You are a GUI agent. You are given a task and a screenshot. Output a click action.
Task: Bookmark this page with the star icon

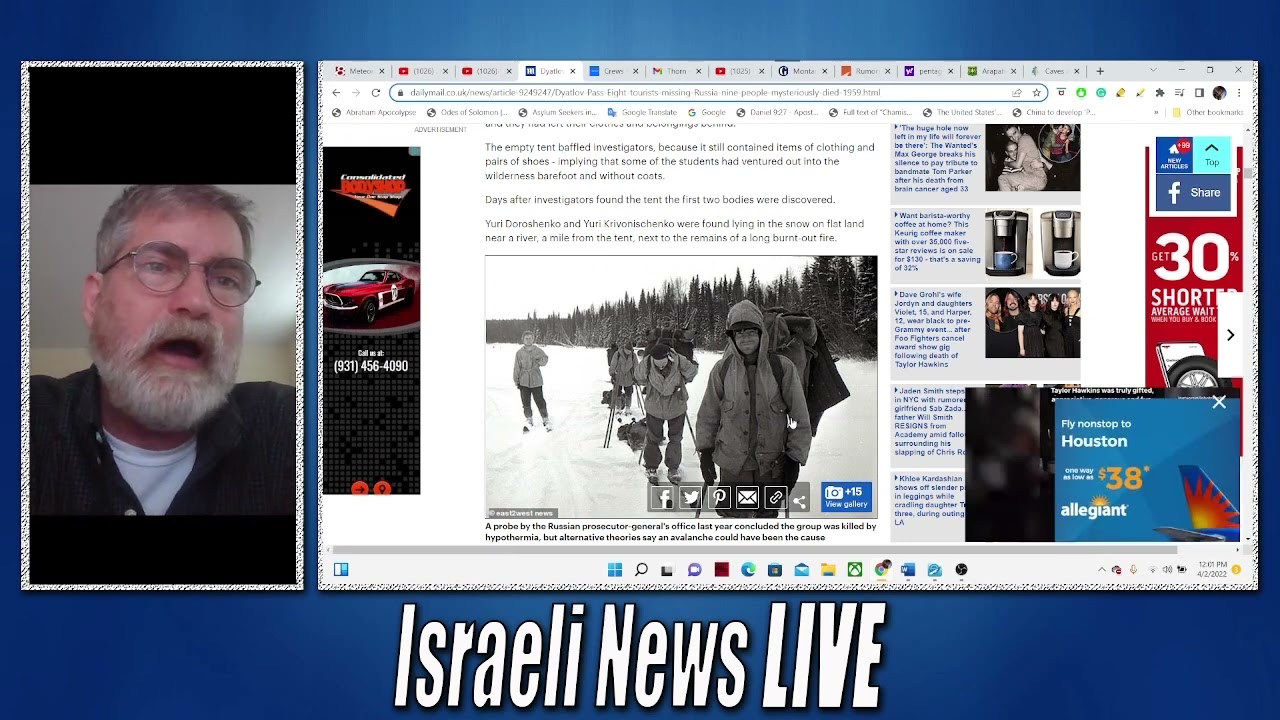click(1037, 93)
